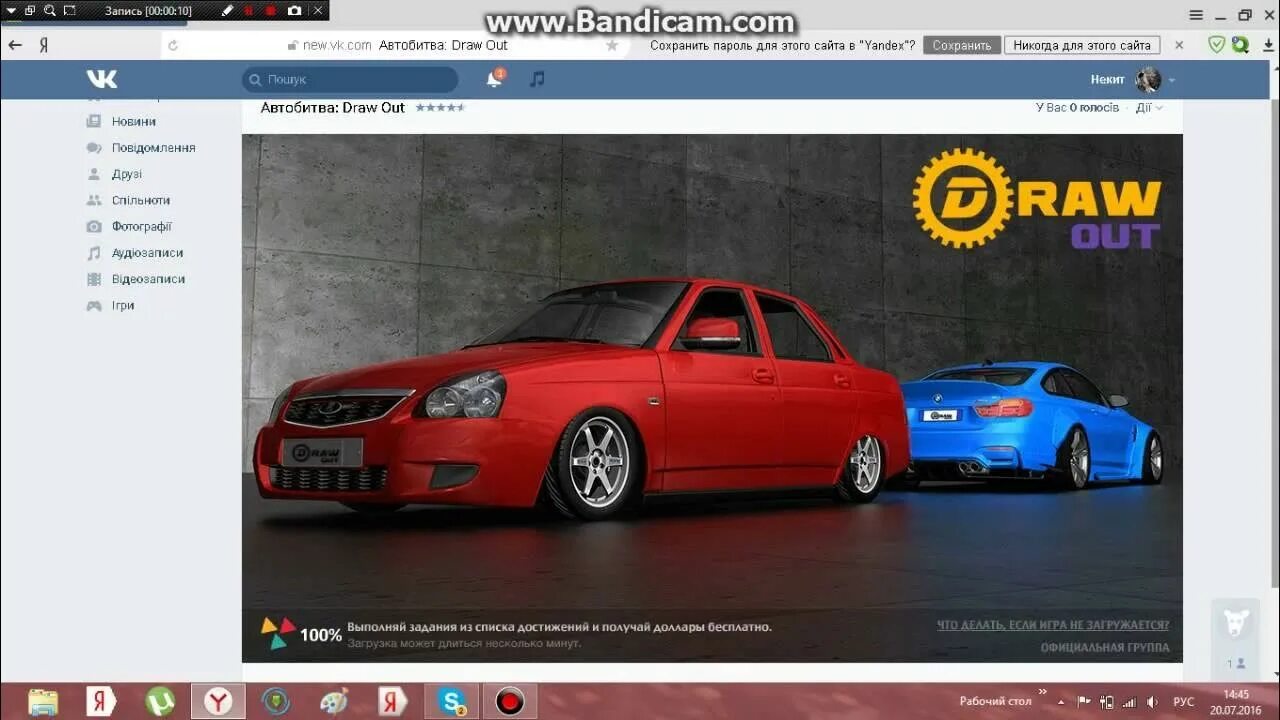
Task: Open Відеозаписи in the left menu
Action: coord(148,279)
